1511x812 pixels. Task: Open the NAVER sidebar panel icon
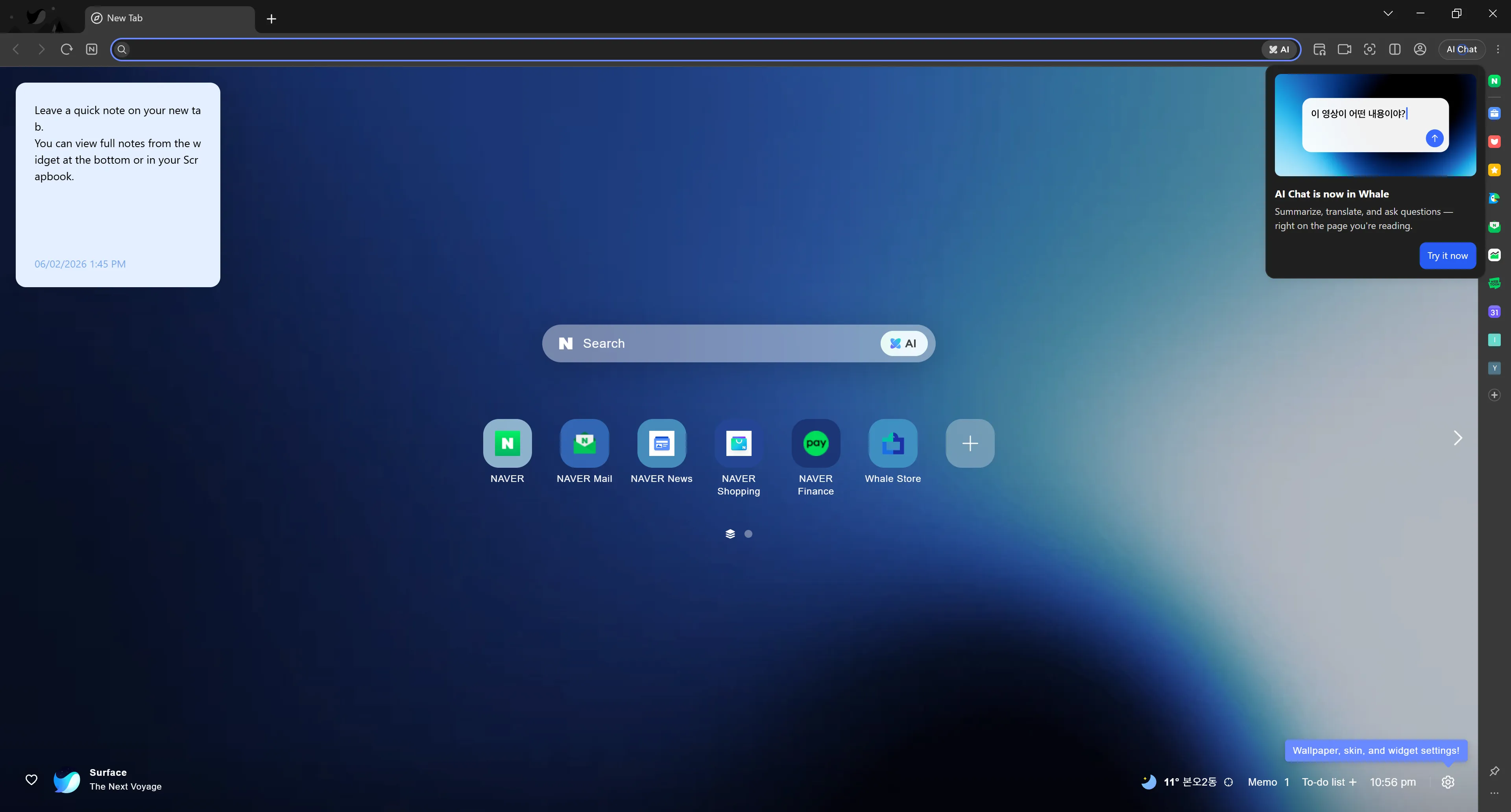[x=1494, y=81]
